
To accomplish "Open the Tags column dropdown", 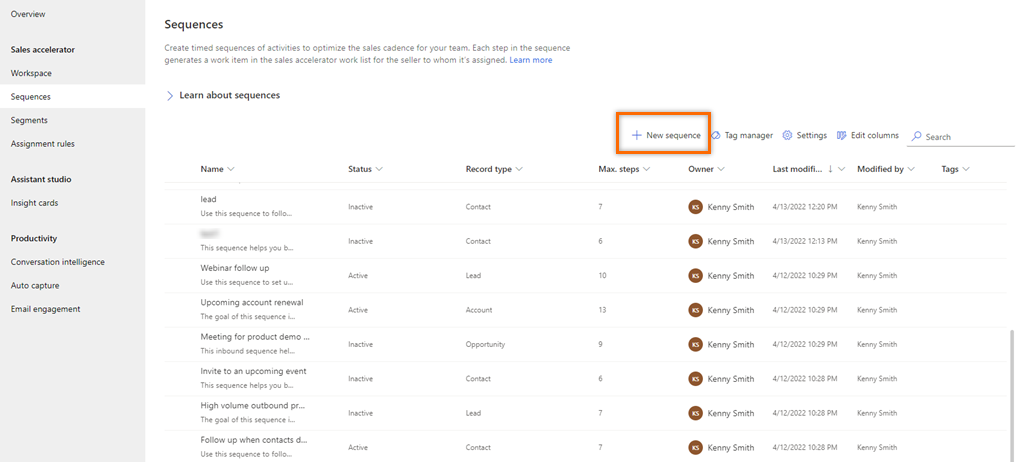I will (966, 169).
